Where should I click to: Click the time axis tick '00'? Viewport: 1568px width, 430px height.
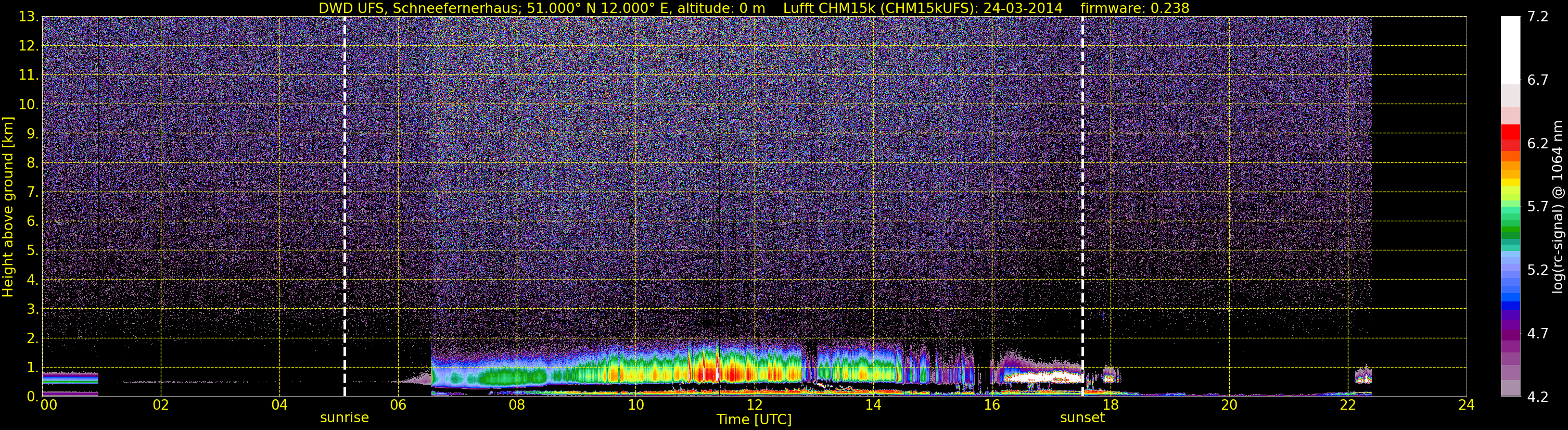pyautogui.click(x=49, y=405)
